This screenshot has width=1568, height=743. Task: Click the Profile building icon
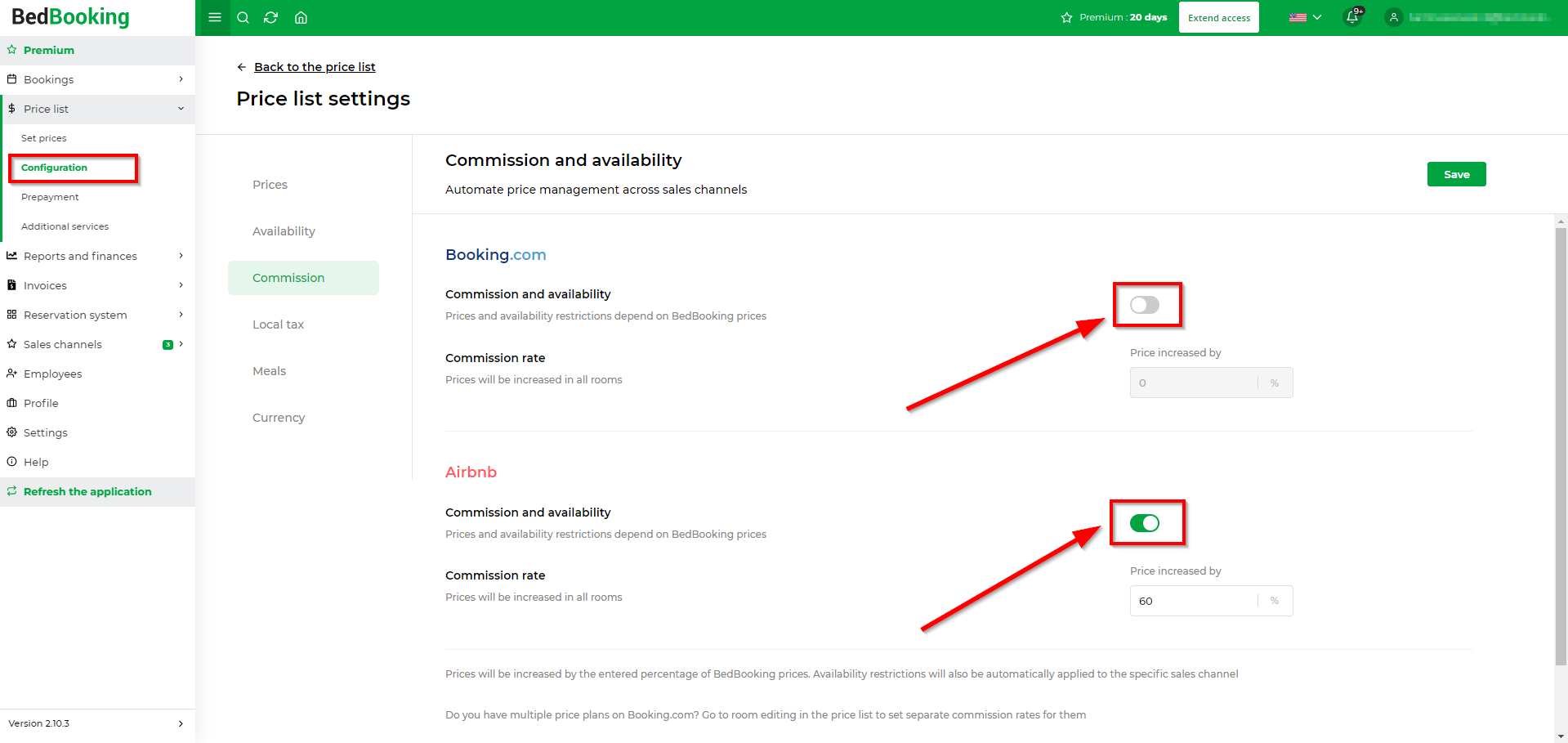[x=11, y=403]
